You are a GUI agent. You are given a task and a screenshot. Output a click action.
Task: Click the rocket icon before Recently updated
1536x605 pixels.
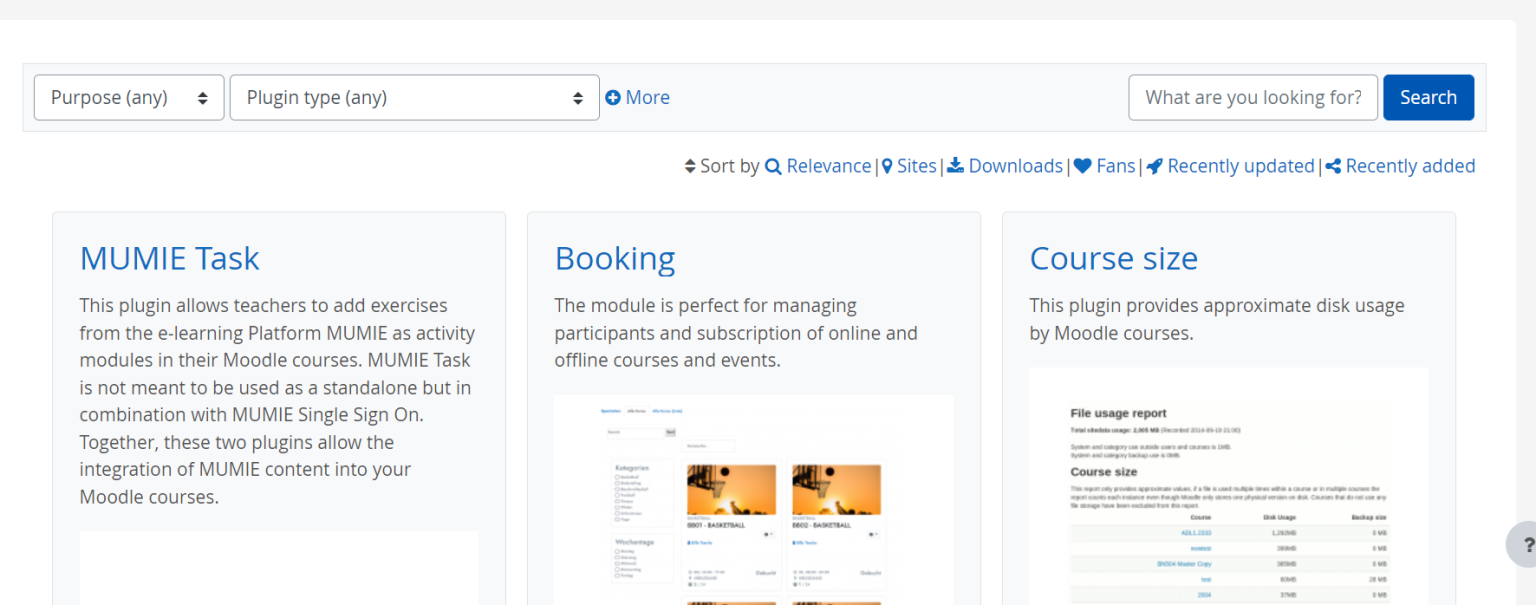(x=1155, y=166)
